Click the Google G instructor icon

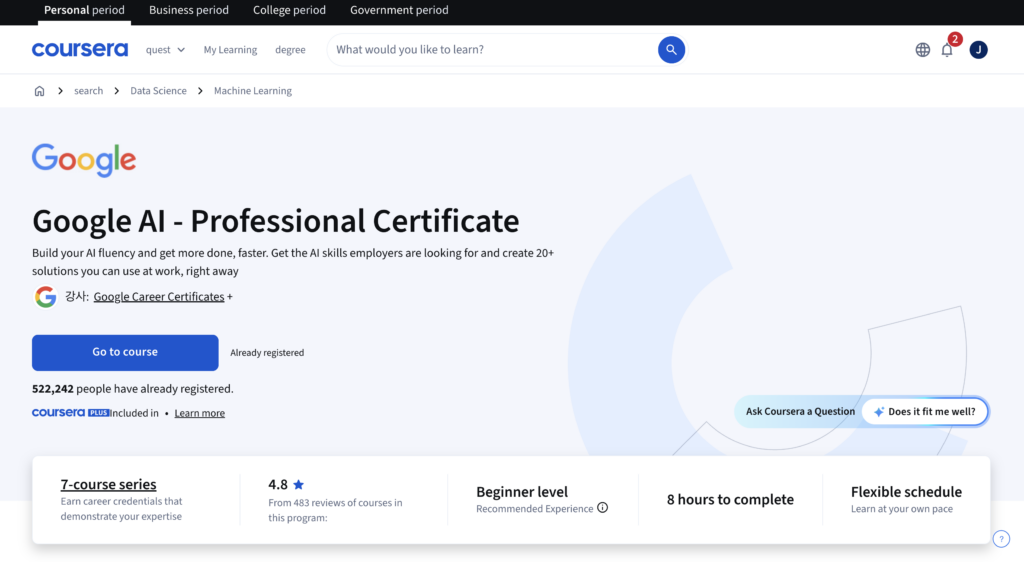46,297
